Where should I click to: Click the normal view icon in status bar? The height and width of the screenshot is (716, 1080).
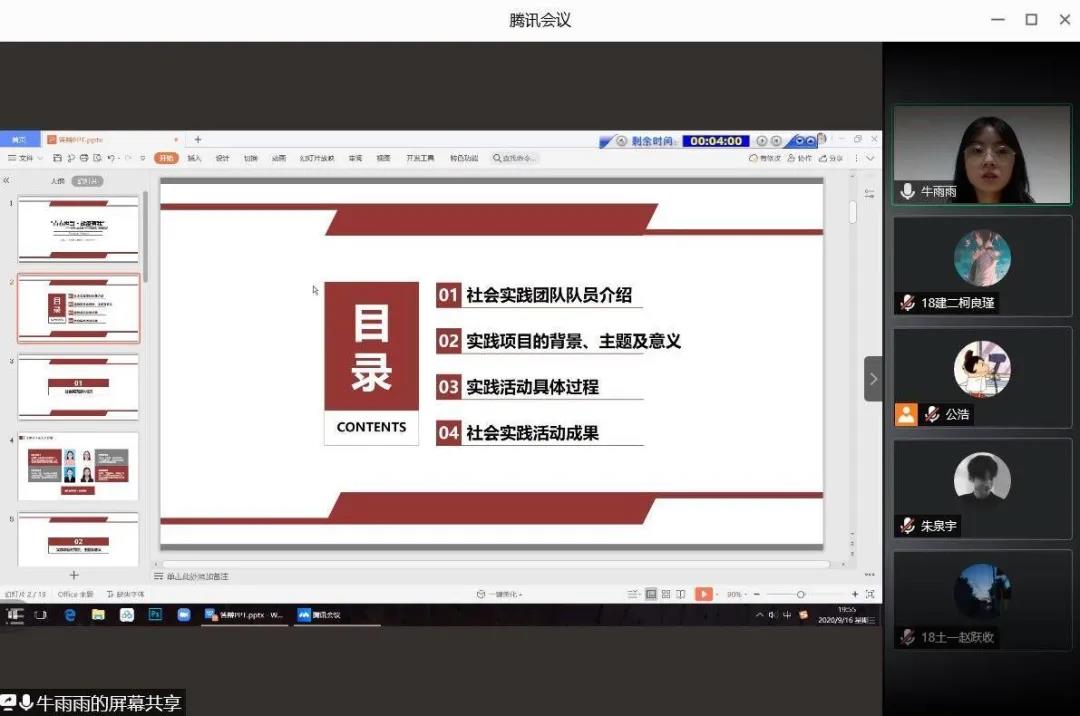(x=651, y=594)
